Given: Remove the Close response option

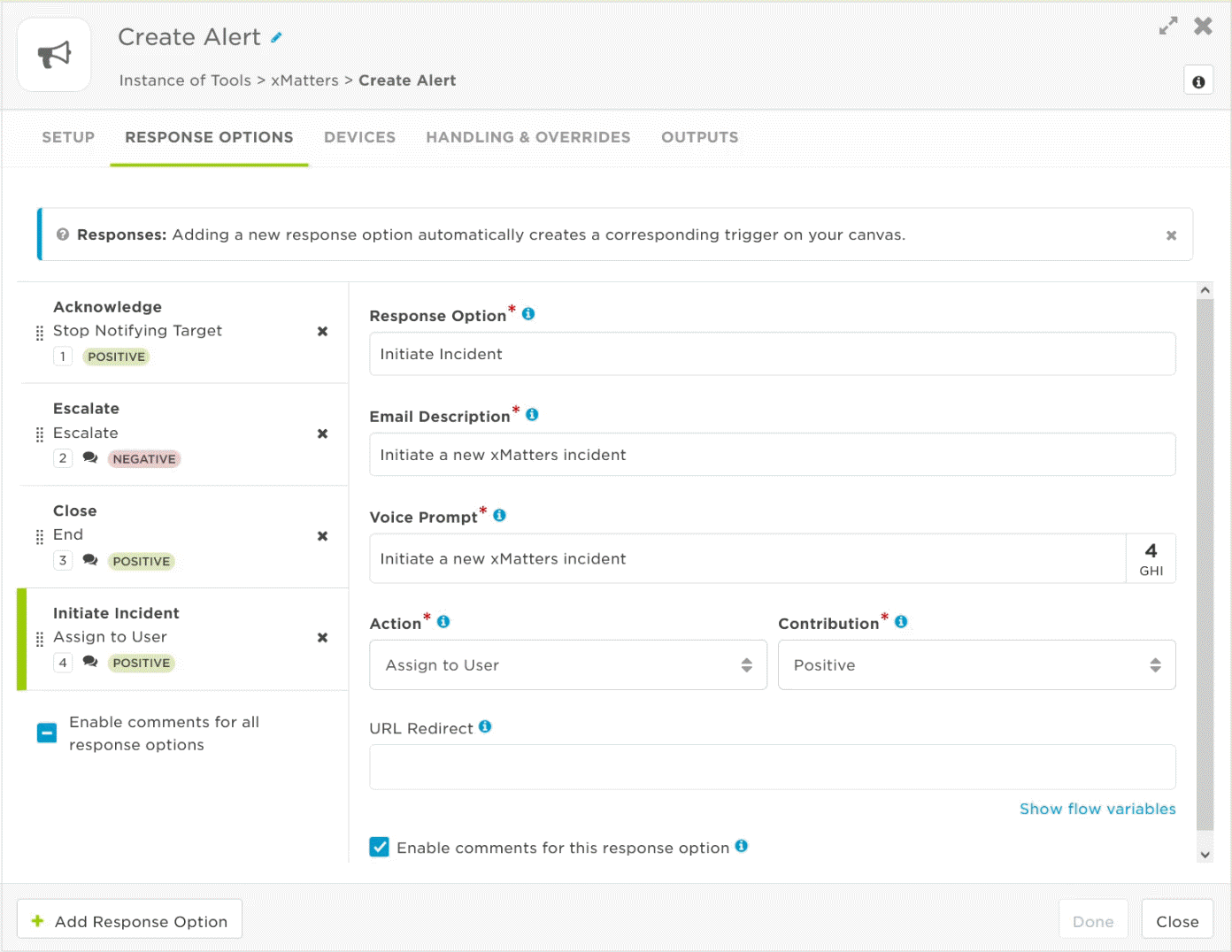Looking at the screenshot, I should [x=322, y=536].
